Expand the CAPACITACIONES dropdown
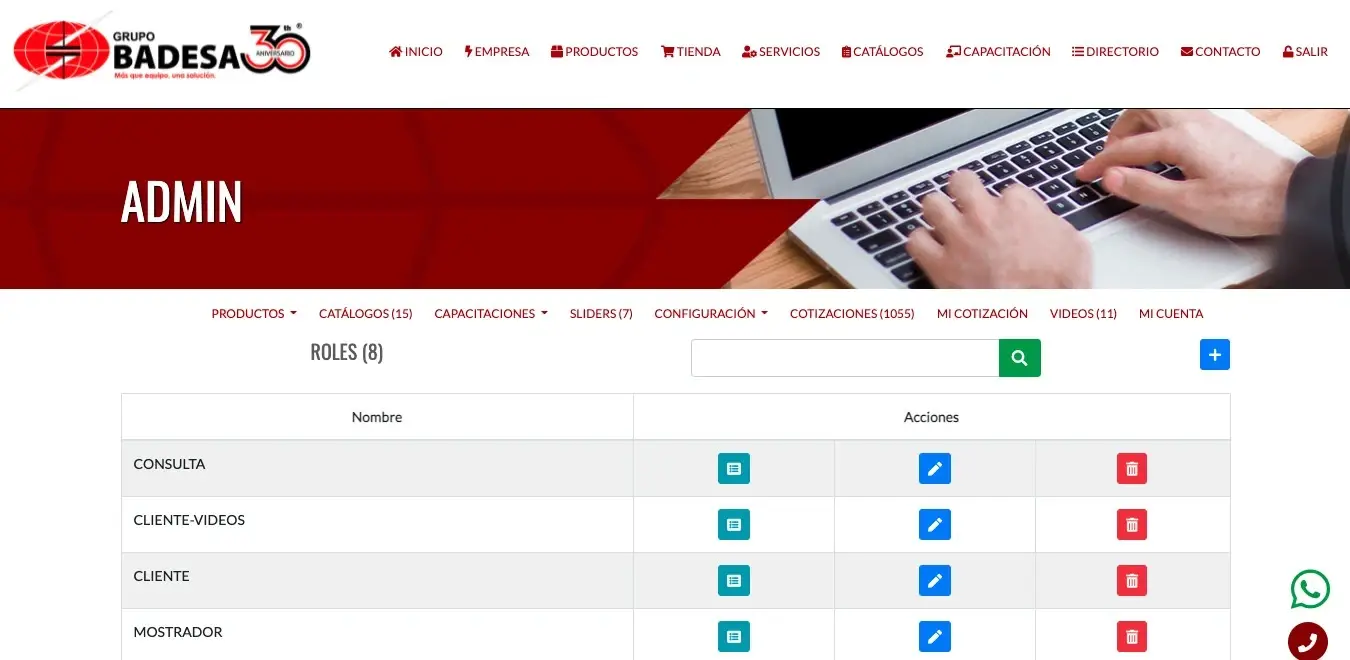Screen dimensions: 1350x660 pos(490,314)
